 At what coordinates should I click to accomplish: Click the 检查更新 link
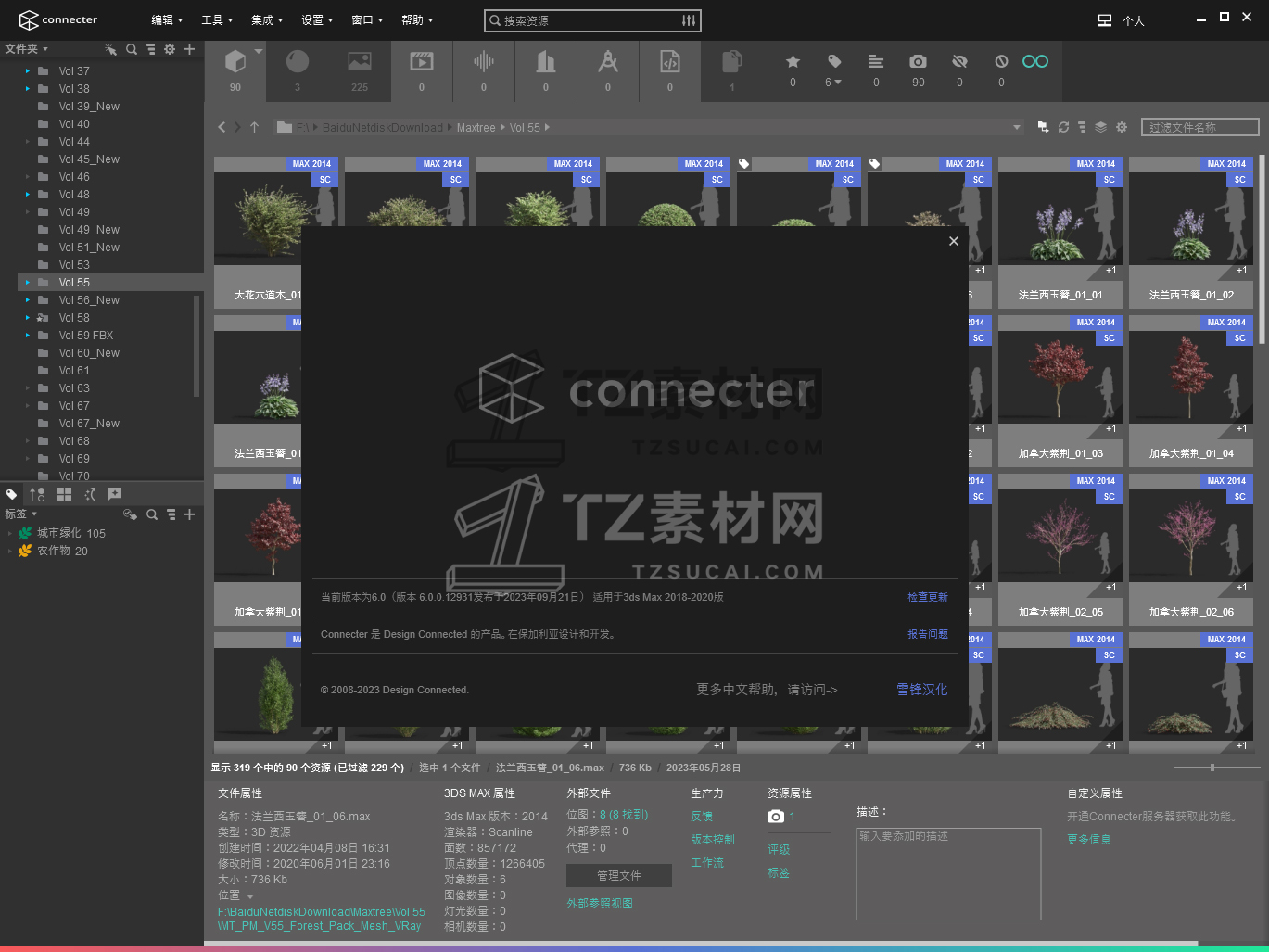coord(927,597)
